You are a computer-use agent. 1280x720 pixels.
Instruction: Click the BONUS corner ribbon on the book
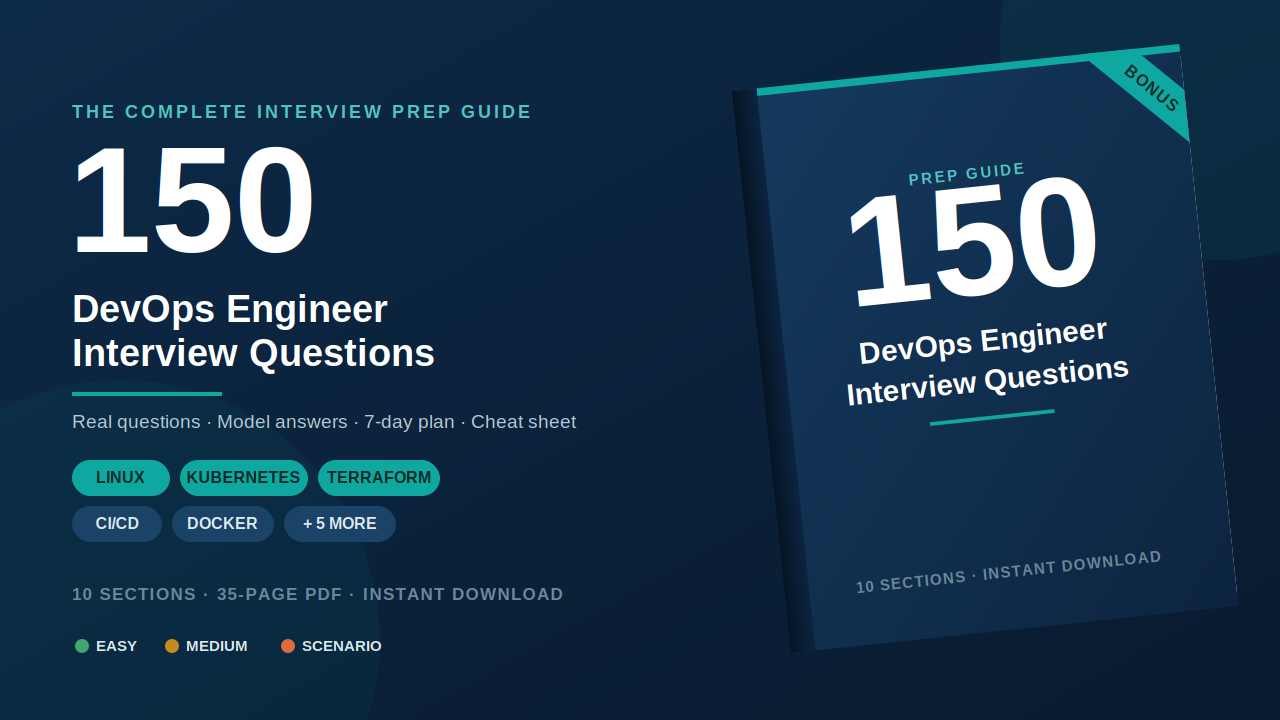pyautogui.click(x=1150, y=90)
